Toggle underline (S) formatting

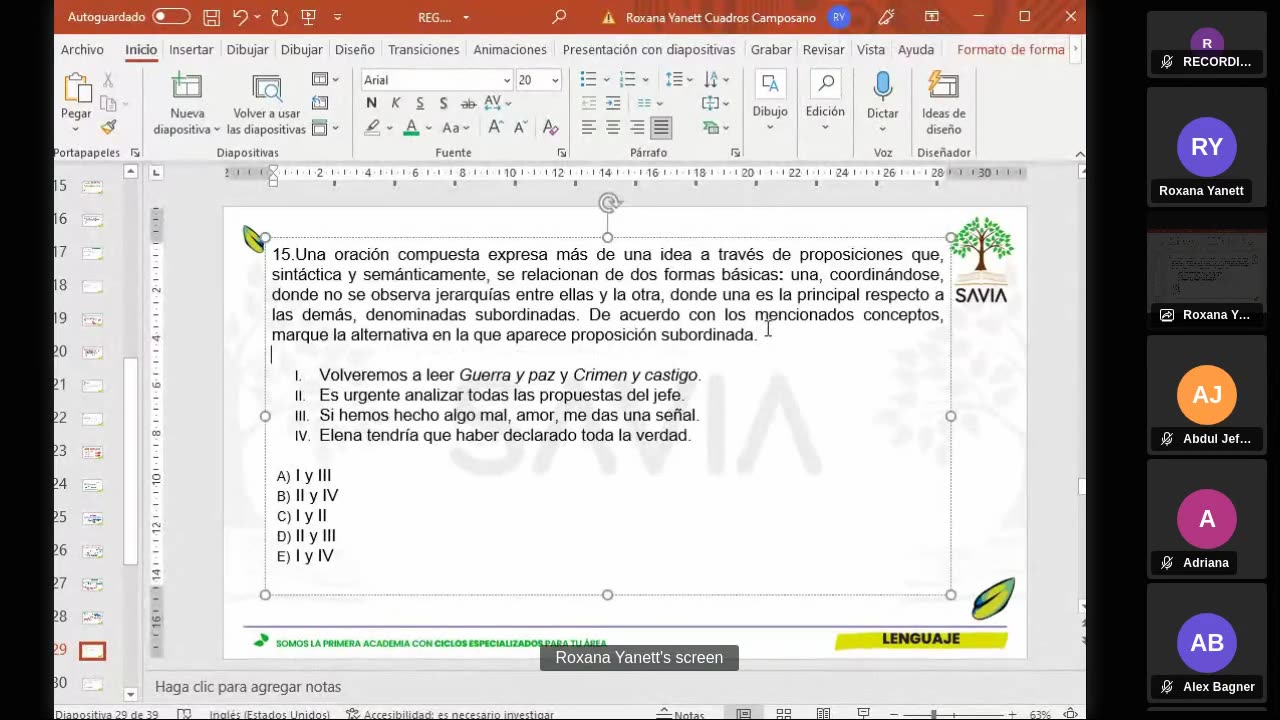click(420, 103)
